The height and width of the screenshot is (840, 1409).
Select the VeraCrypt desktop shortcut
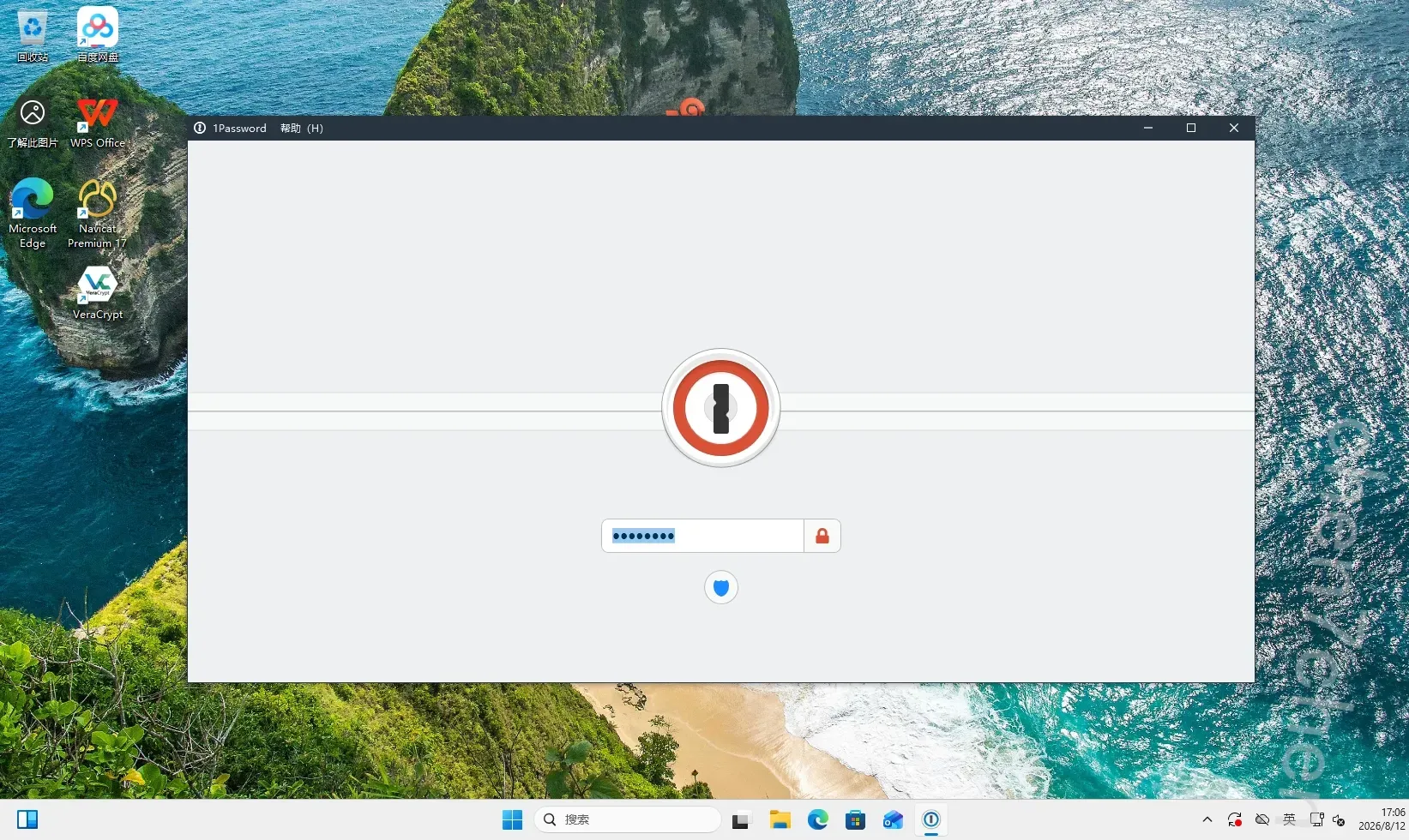[98, 293]
